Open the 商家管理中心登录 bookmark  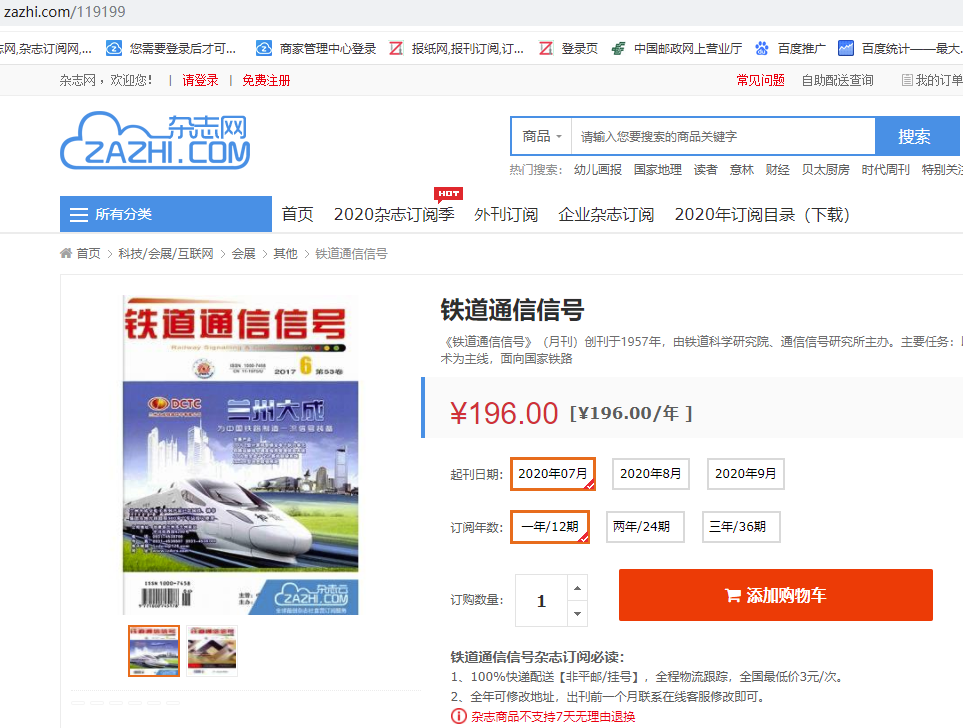pyautogui.click(x=316, y=49)
